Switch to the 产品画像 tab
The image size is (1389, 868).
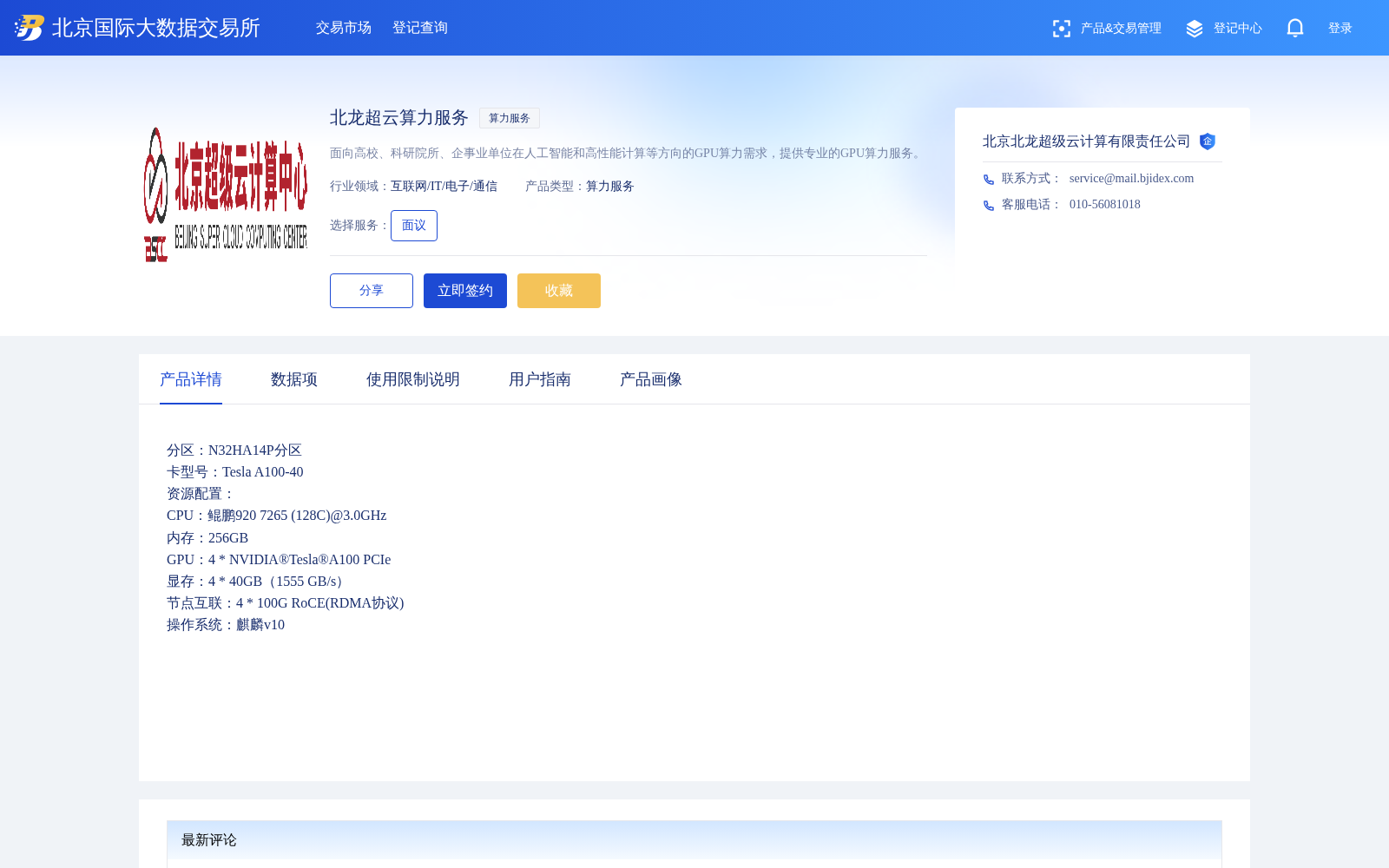coord(651,379)
